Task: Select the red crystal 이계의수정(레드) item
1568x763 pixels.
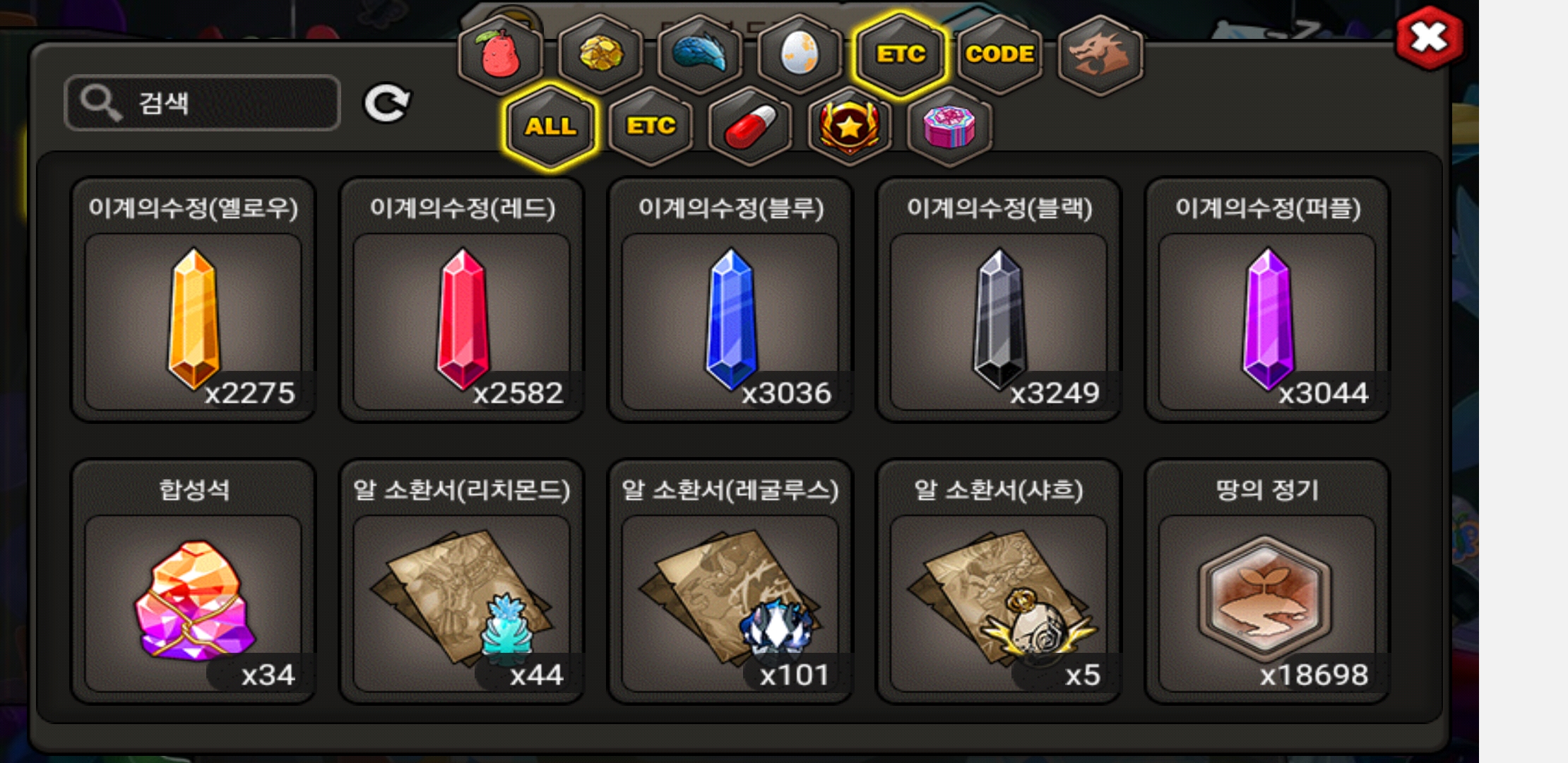Action: coord(462,300)
